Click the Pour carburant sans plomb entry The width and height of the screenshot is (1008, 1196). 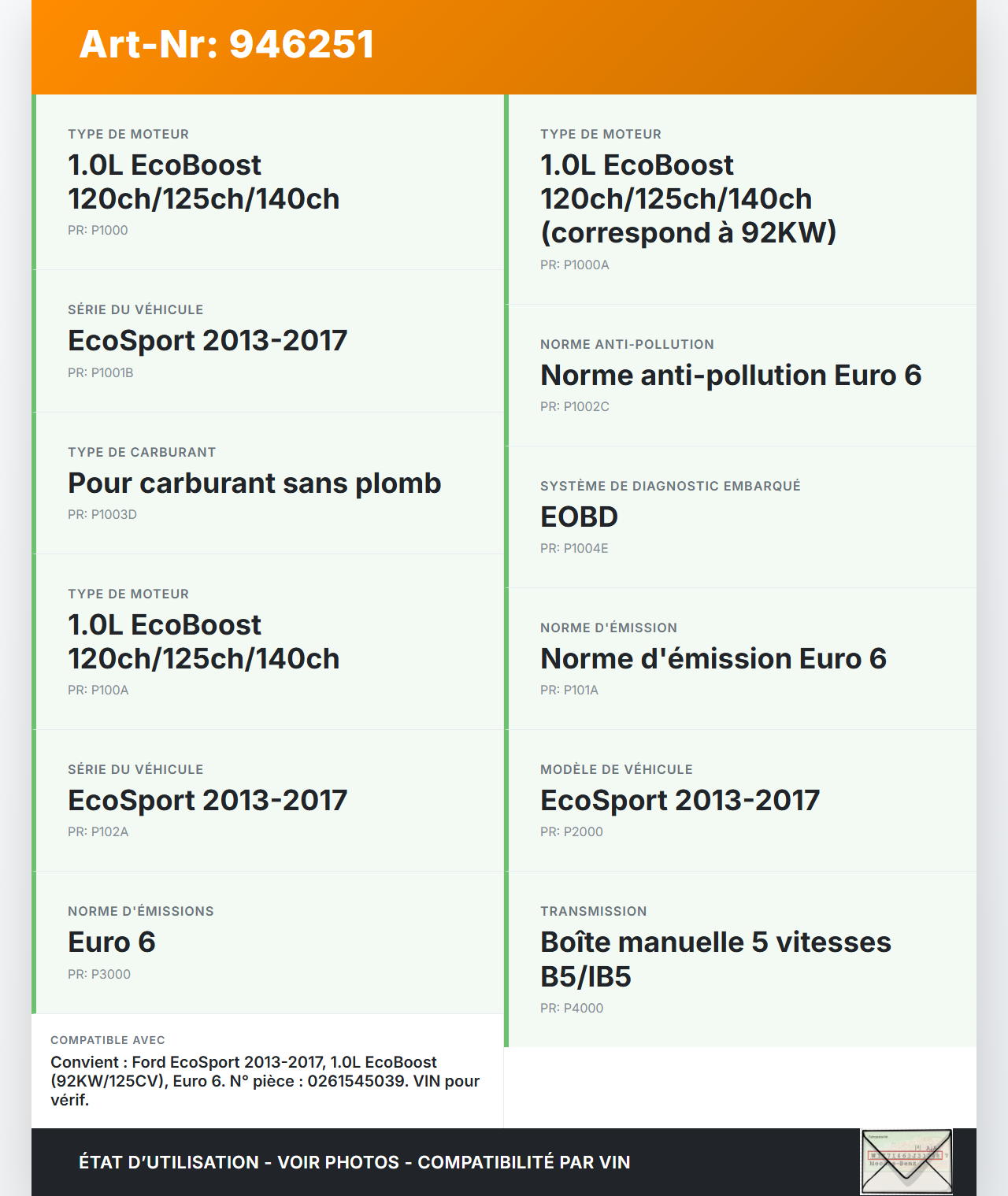pyautogui.click(x=268, y=483)
